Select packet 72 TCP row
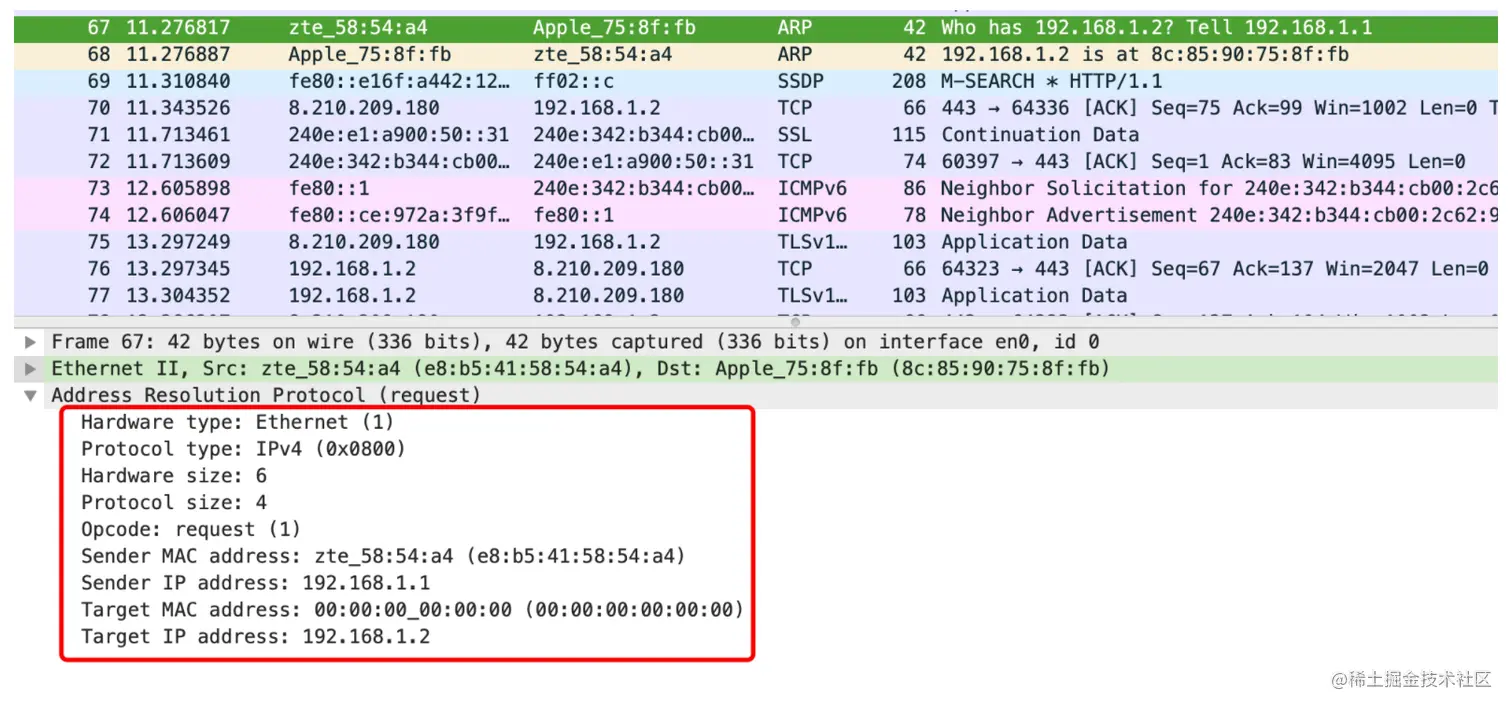 coord(756,162)
